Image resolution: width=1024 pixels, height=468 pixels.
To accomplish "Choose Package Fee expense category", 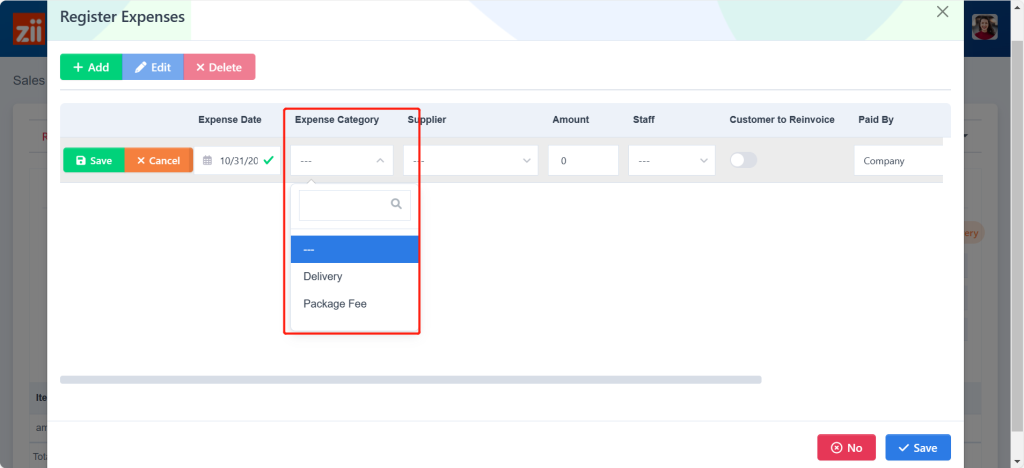I will (335, 304).
